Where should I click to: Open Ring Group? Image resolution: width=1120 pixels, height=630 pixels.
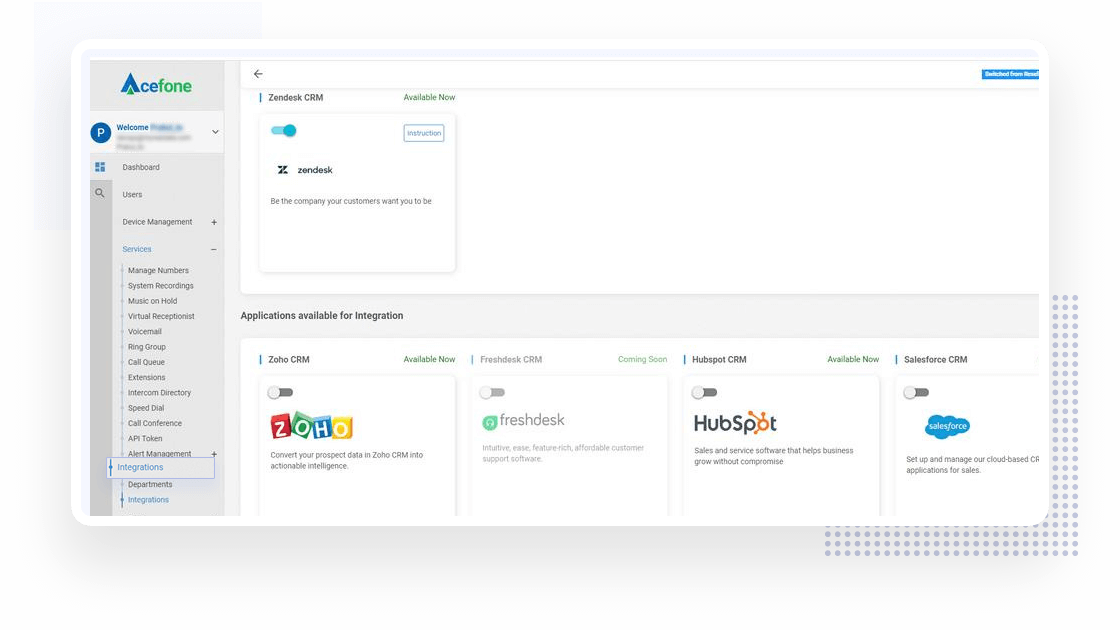146,347
